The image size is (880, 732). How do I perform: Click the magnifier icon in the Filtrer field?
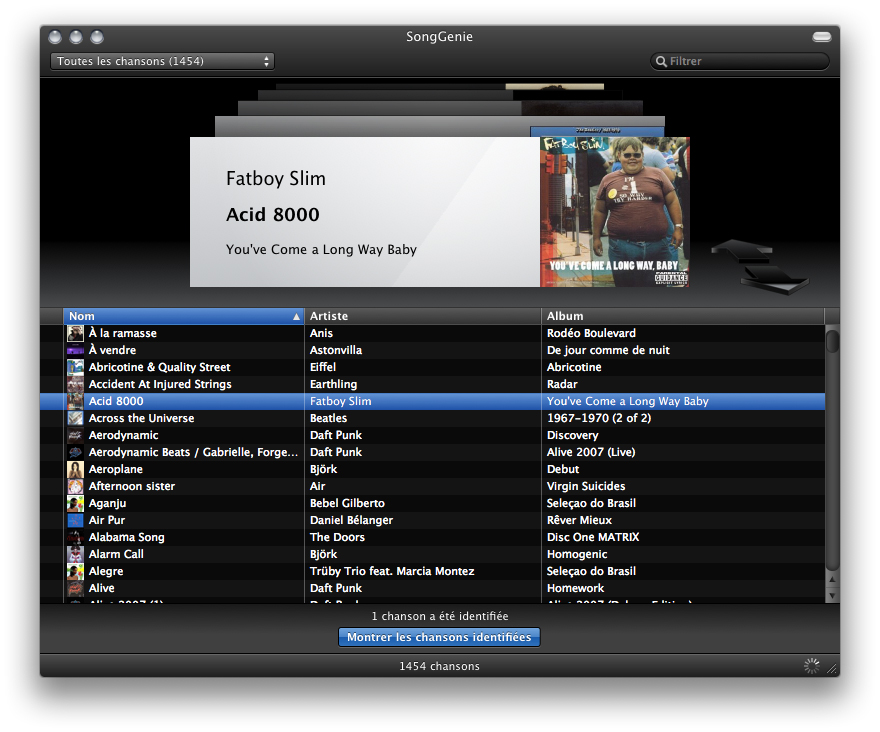pyautogui.click(x=662, y=61)
